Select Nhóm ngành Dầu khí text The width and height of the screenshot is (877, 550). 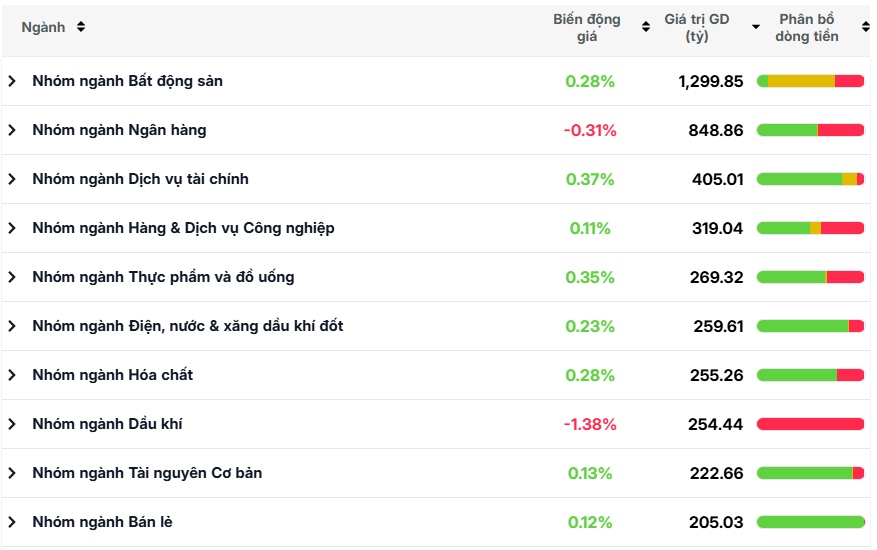coord(107,424)
